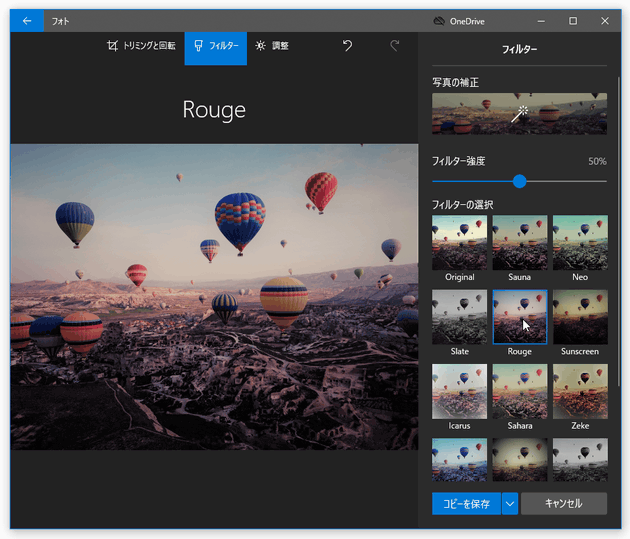Click the redo arrow icon
The image size is (630, 539).
[395, 46]
